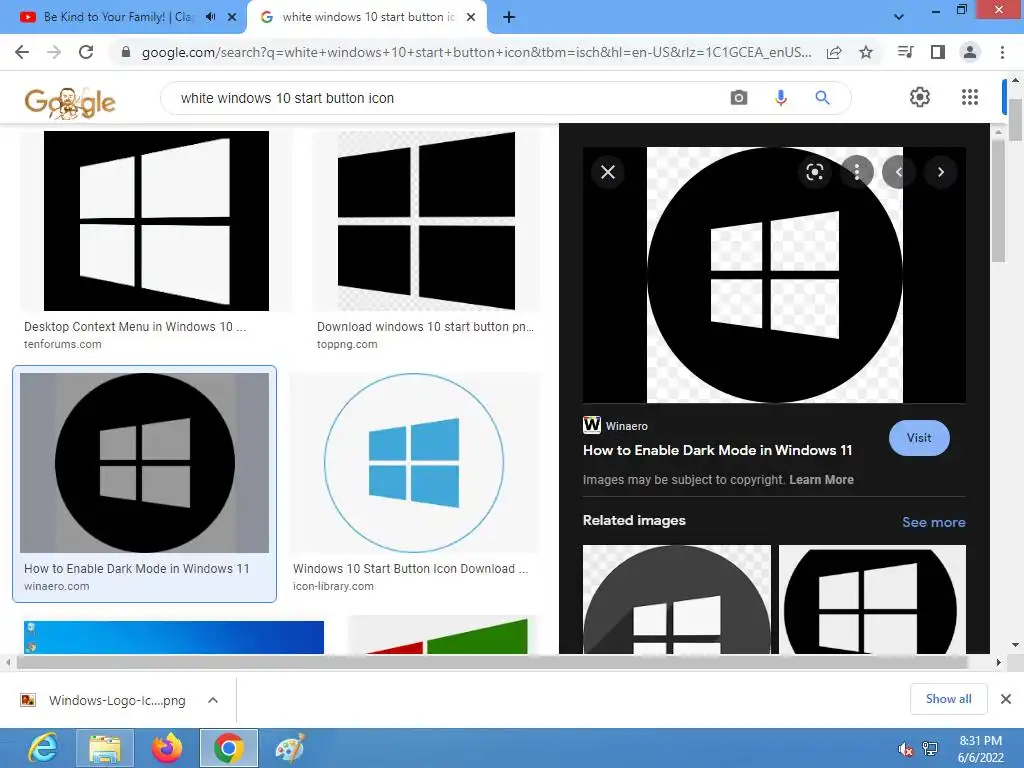The image size is (1024, 768).
Task: Close the downloads bar
Action: [x=1006, y=699]
